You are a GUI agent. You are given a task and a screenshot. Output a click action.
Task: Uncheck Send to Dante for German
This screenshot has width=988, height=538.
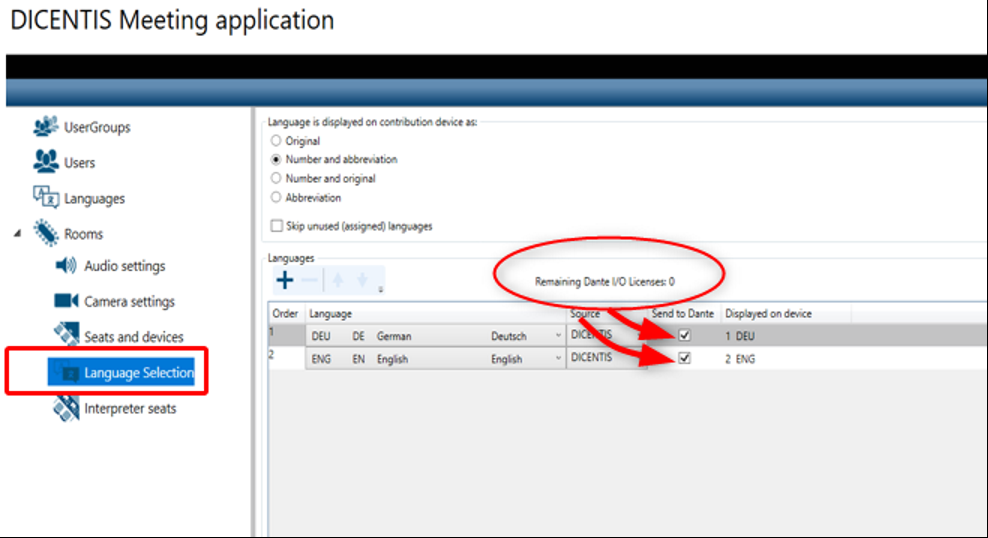pyautogui.click(x=684, y=336)
